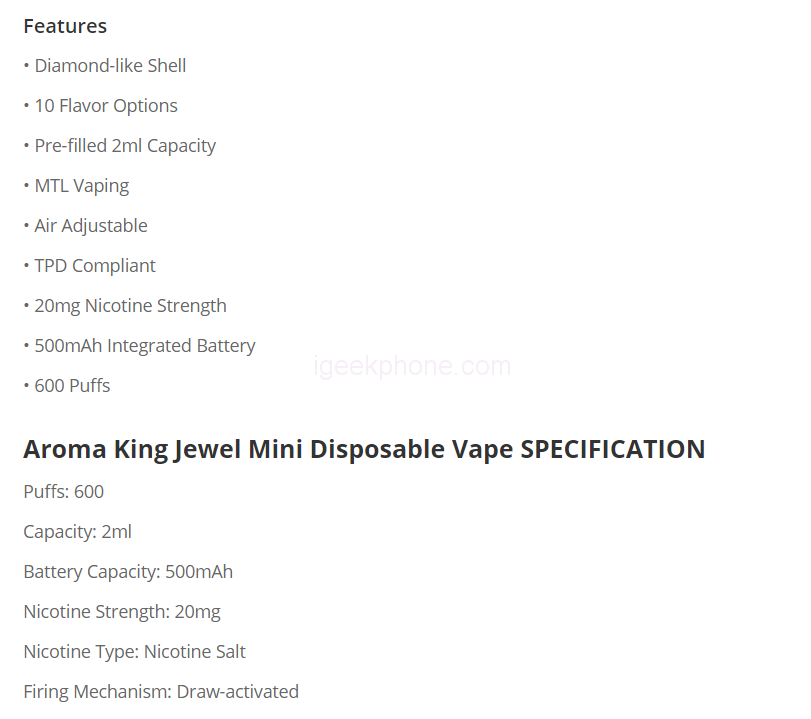Screen dimensions: 811x719
Task: Select the 10 Flavor Options bullet
Action: pyautogui.click(x=106, y=106)
